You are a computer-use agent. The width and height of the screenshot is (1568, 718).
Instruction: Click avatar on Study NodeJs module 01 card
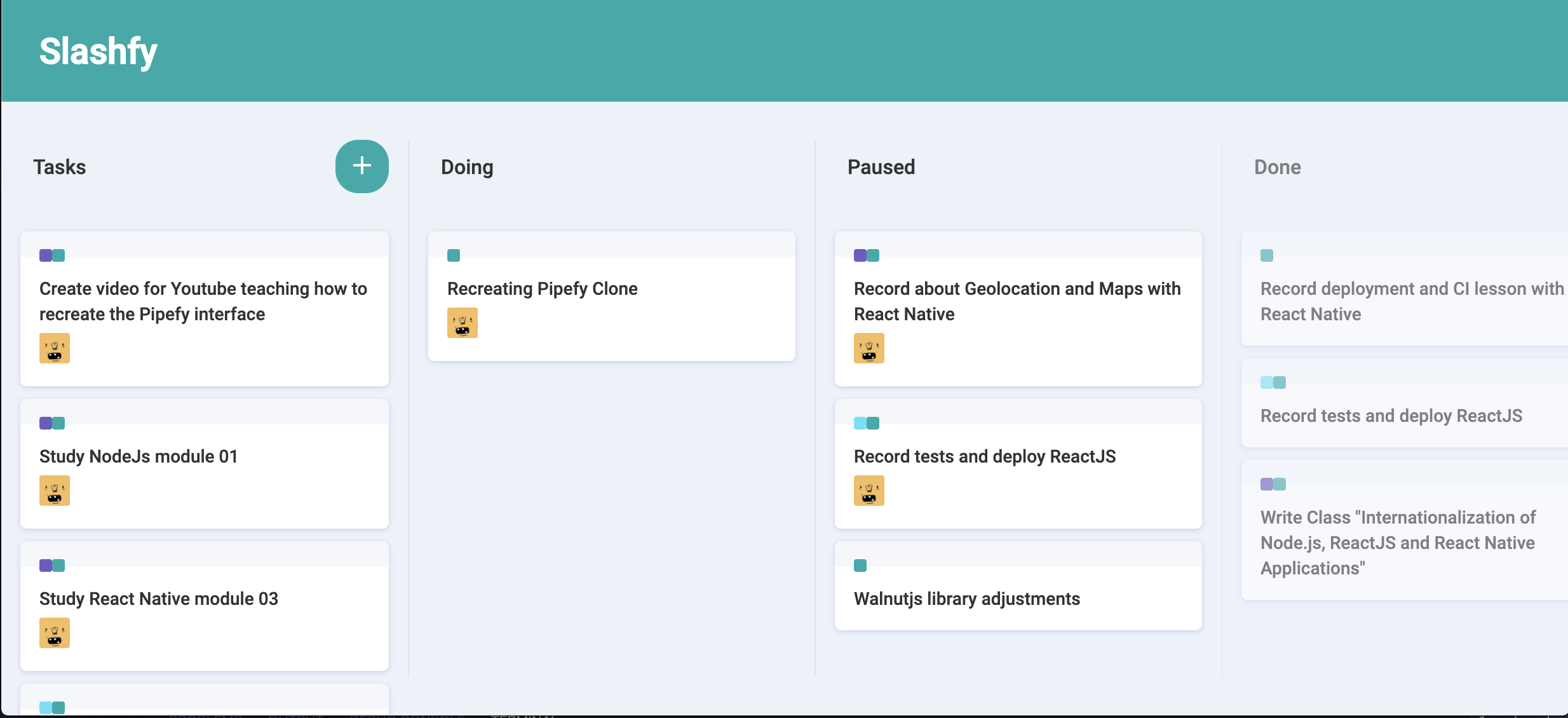click(55, 491)
